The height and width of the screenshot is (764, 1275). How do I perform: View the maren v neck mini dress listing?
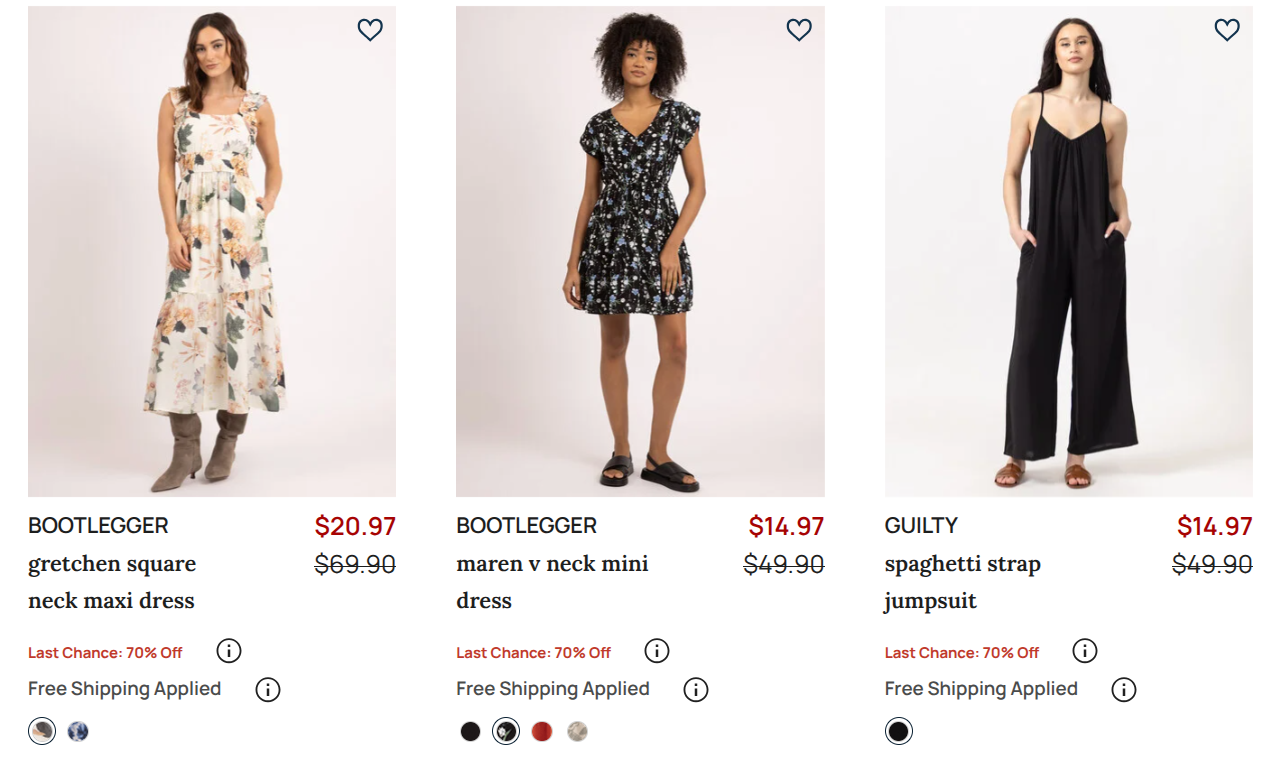tap(552, 582)
